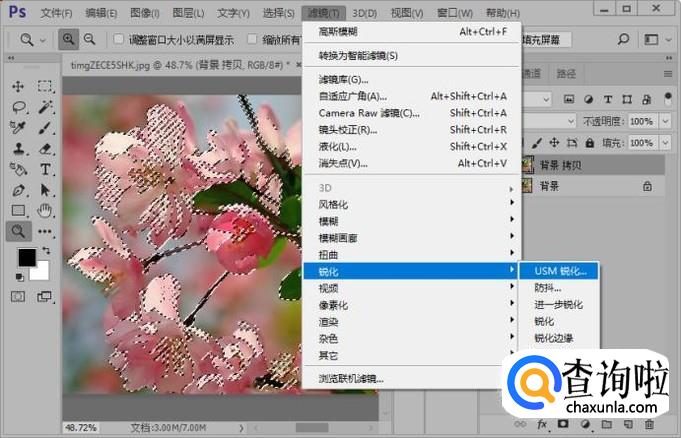
Task: Select the Type (T) tool in toolbox
Action: coord(45,169)
